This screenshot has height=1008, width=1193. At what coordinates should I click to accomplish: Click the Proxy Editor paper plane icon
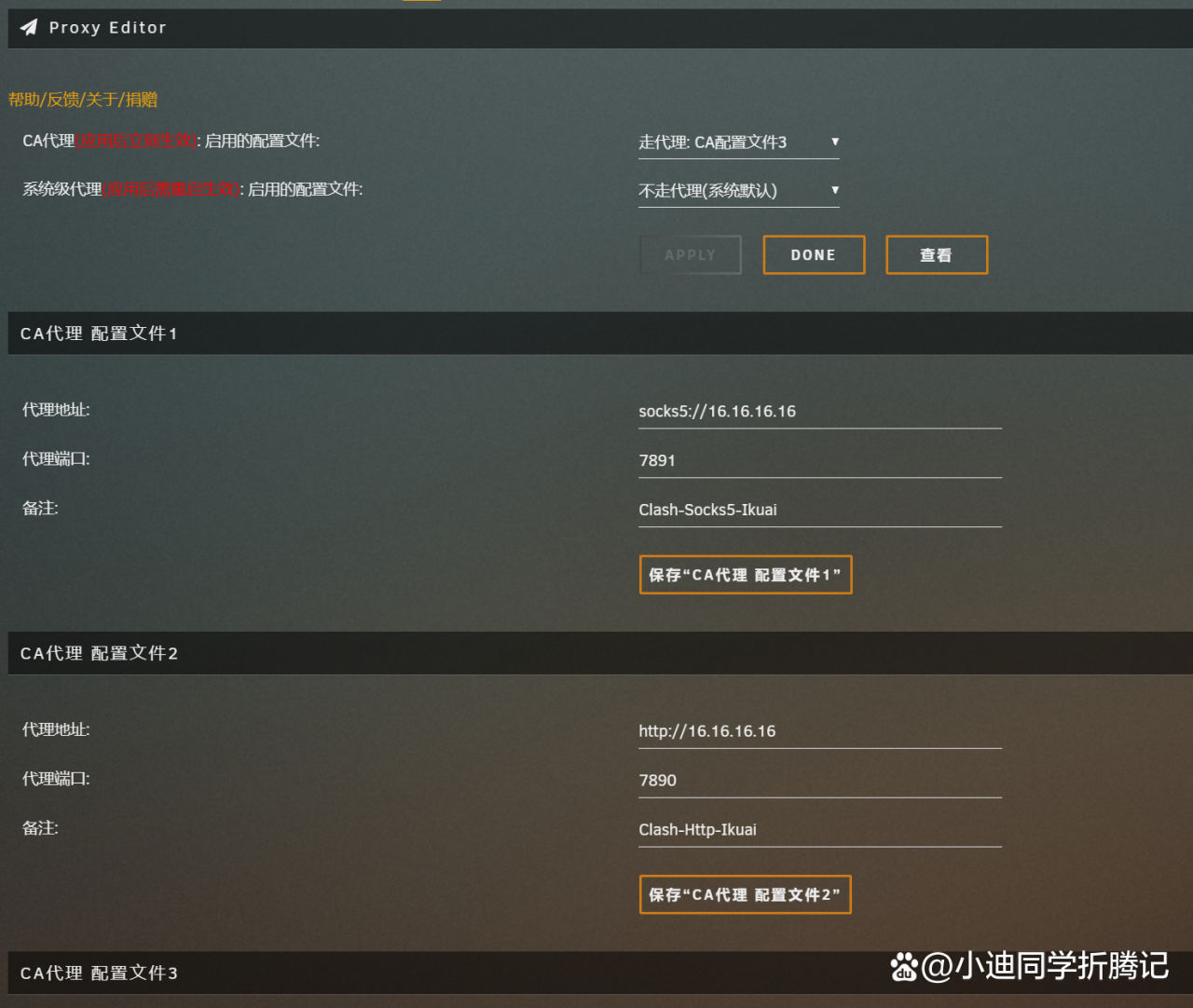[29, 27]
